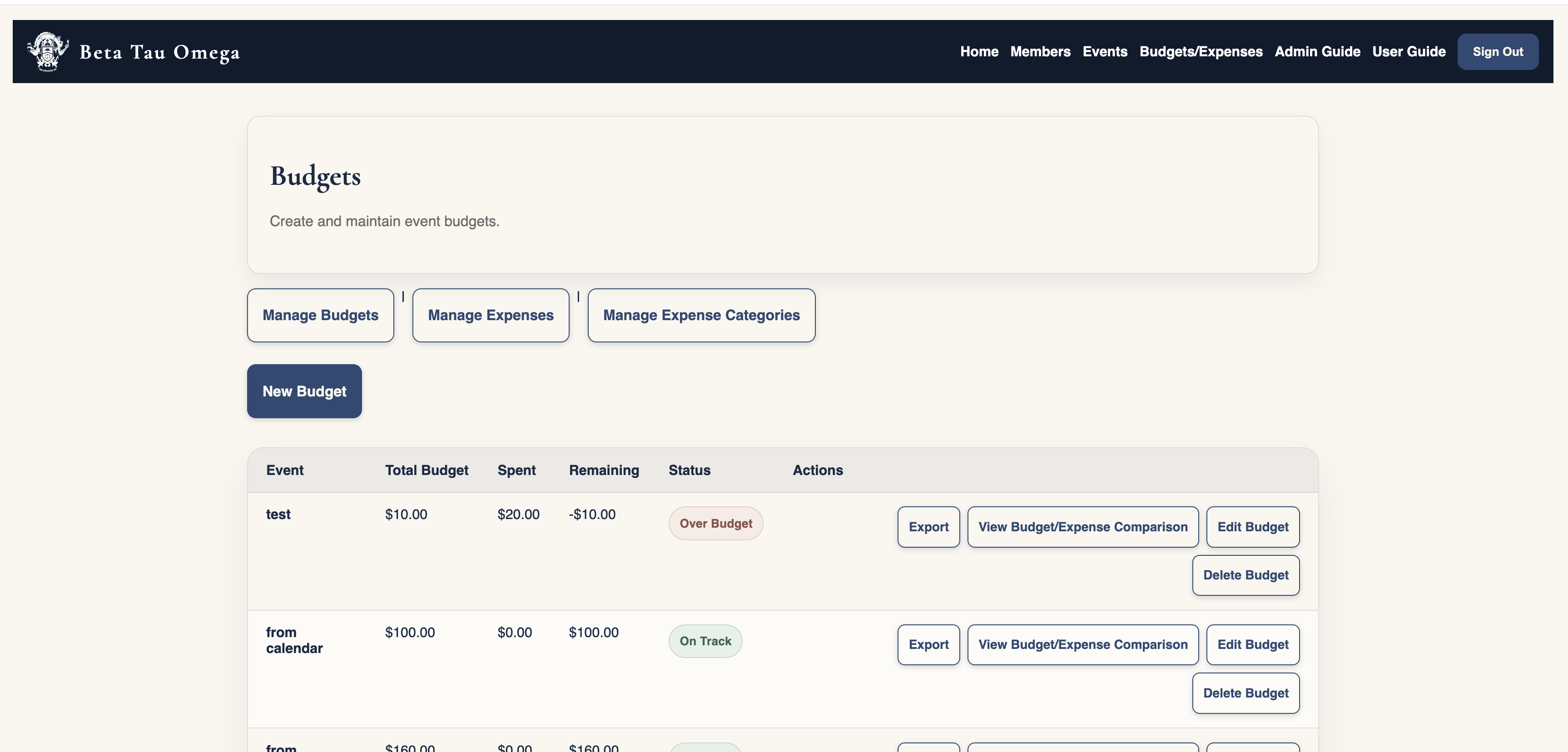View comparison for the $100.00 from calendar budget
This screenshot has height=752, width=1568.
tap(1083, 644)
